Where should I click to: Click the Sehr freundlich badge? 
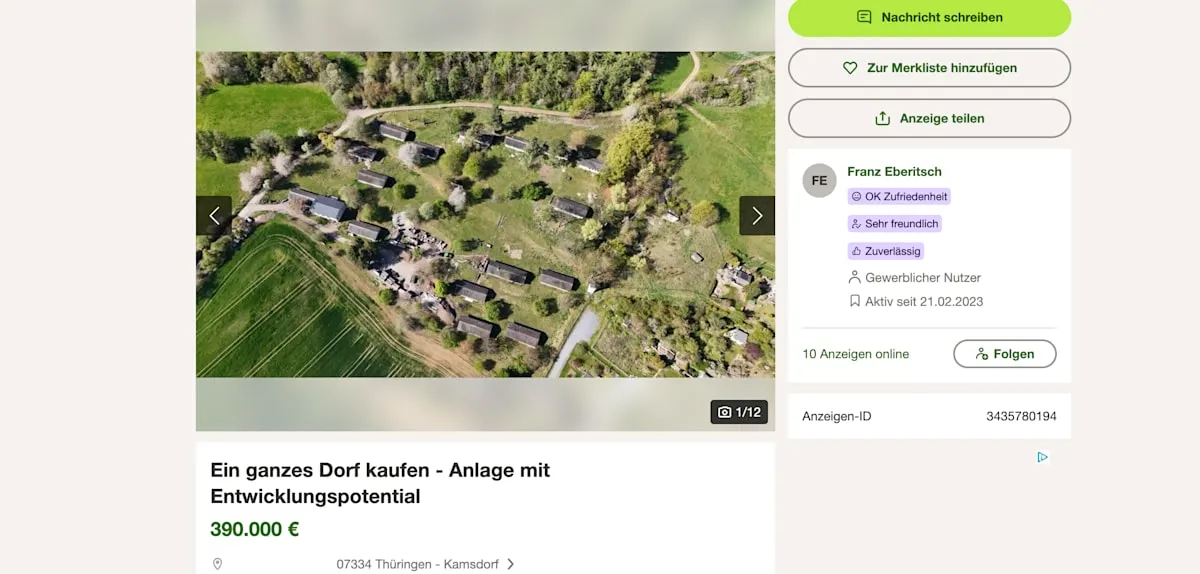tap(894, 224)
